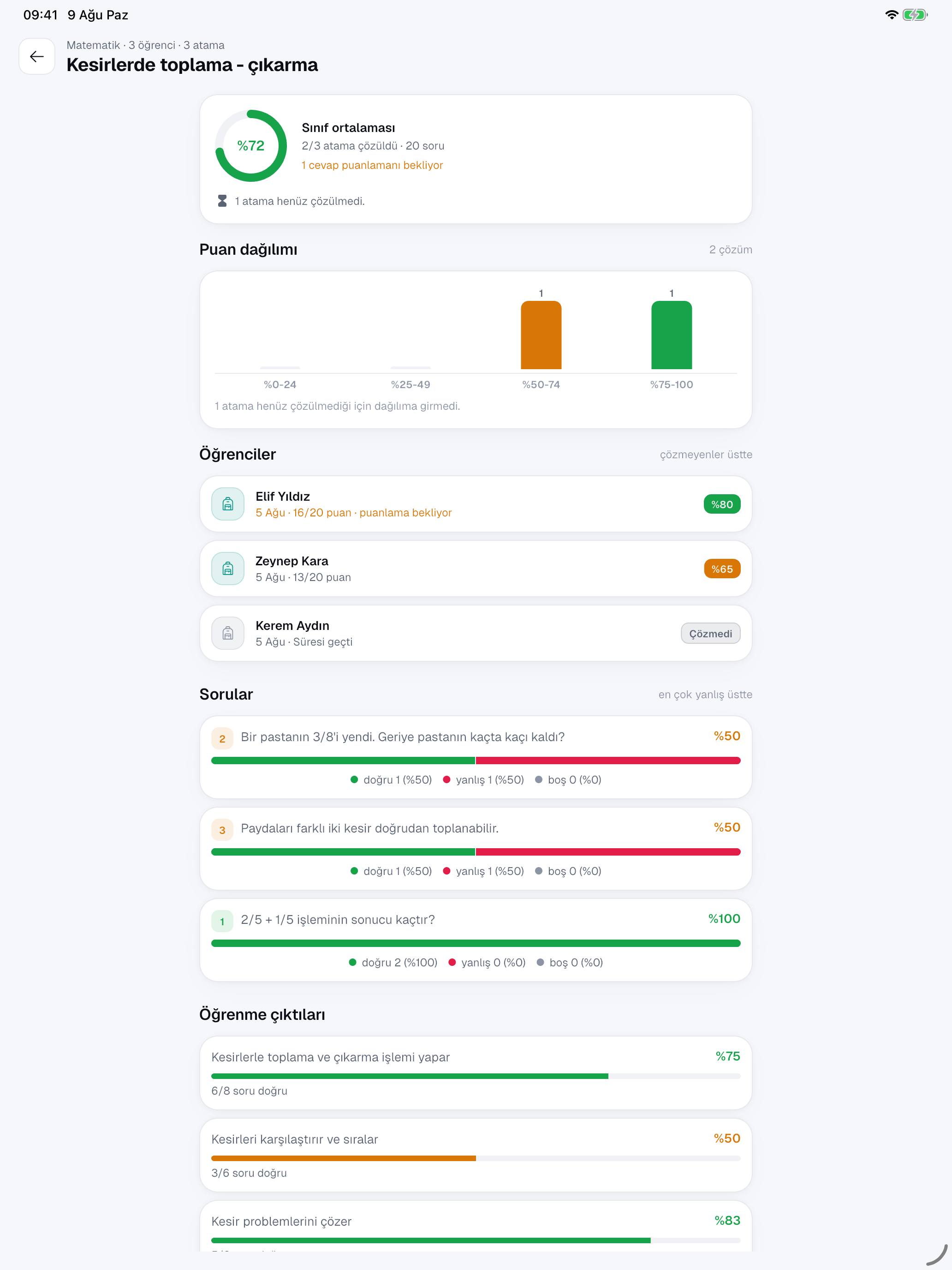Image resolution: width=952 pixels, height=1270 pixels.
Task: Click the battery charging icon
Action: [x=915, y=15]
